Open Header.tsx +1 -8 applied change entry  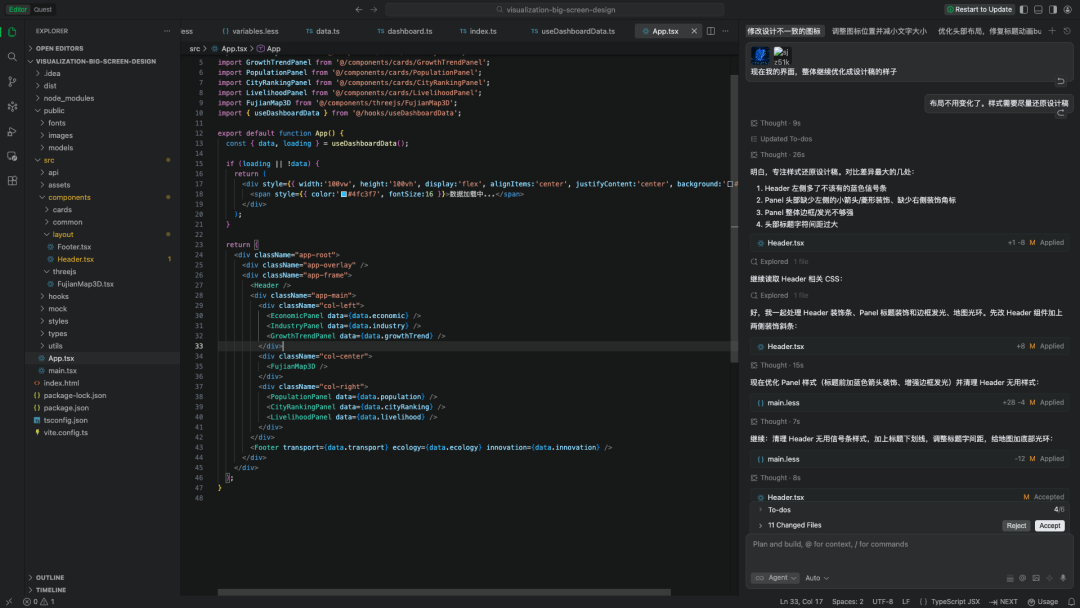[x=908, y=243]
